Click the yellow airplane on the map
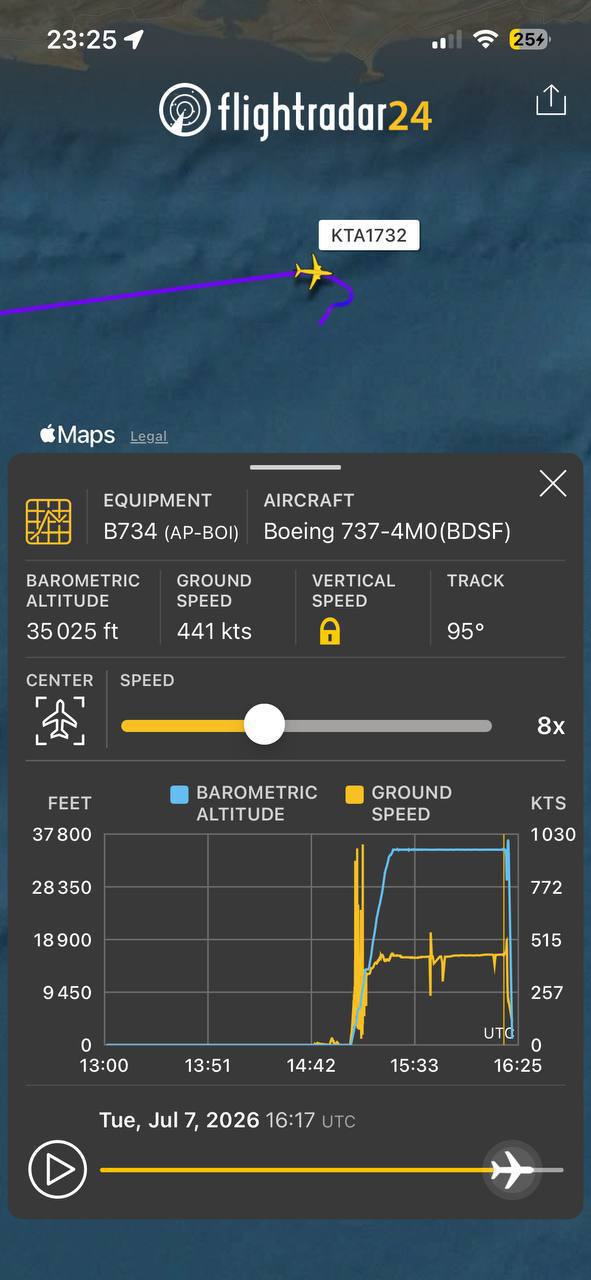 pos(314,271)
